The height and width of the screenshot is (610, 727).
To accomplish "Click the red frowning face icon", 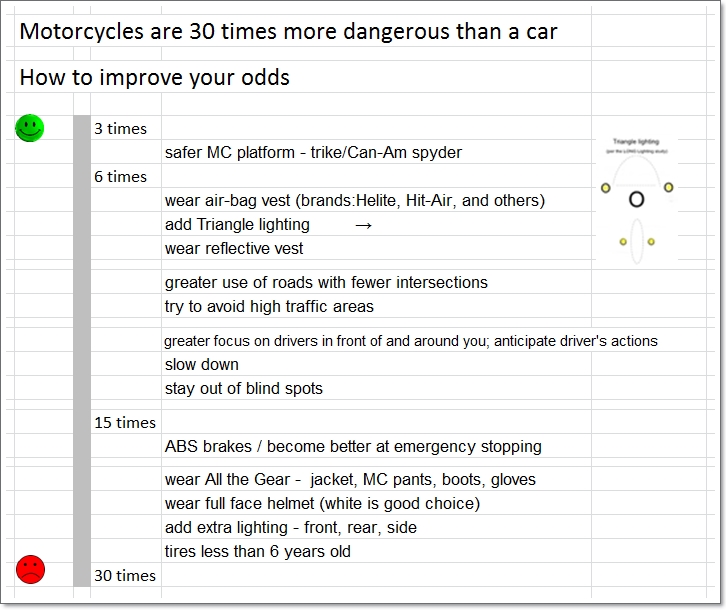I will (30, 569).
